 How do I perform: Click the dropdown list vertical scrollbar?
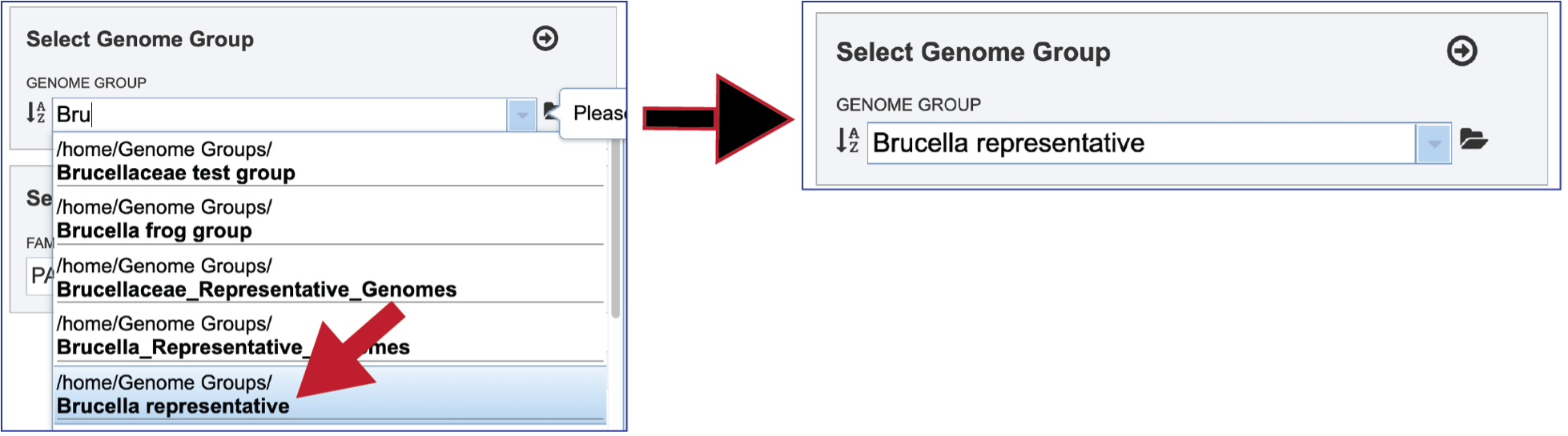click(x=615, y=232)
